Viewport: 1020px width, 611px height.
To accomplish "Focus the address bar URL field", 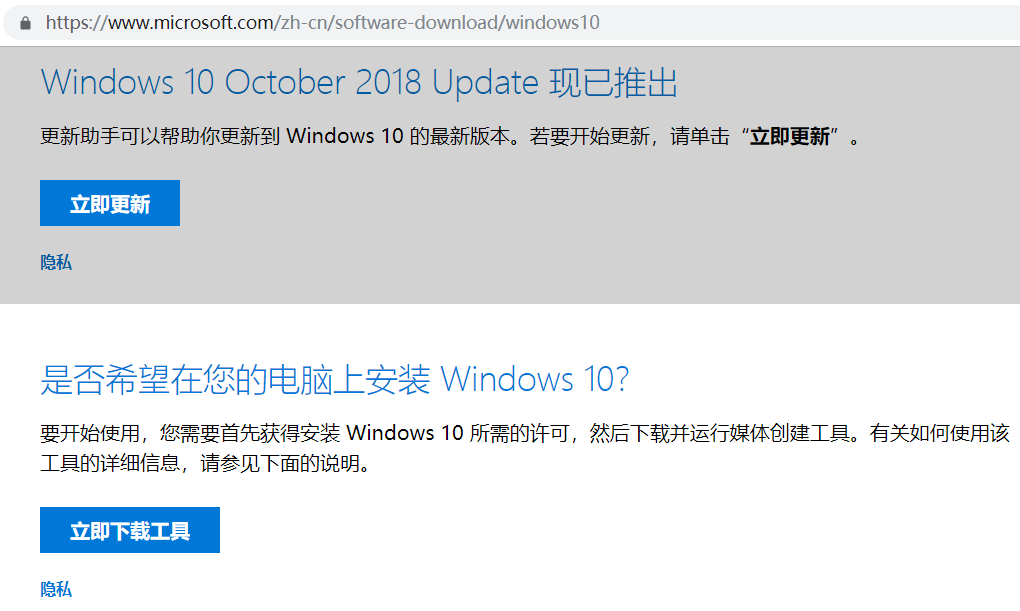I will pos(514,23).
